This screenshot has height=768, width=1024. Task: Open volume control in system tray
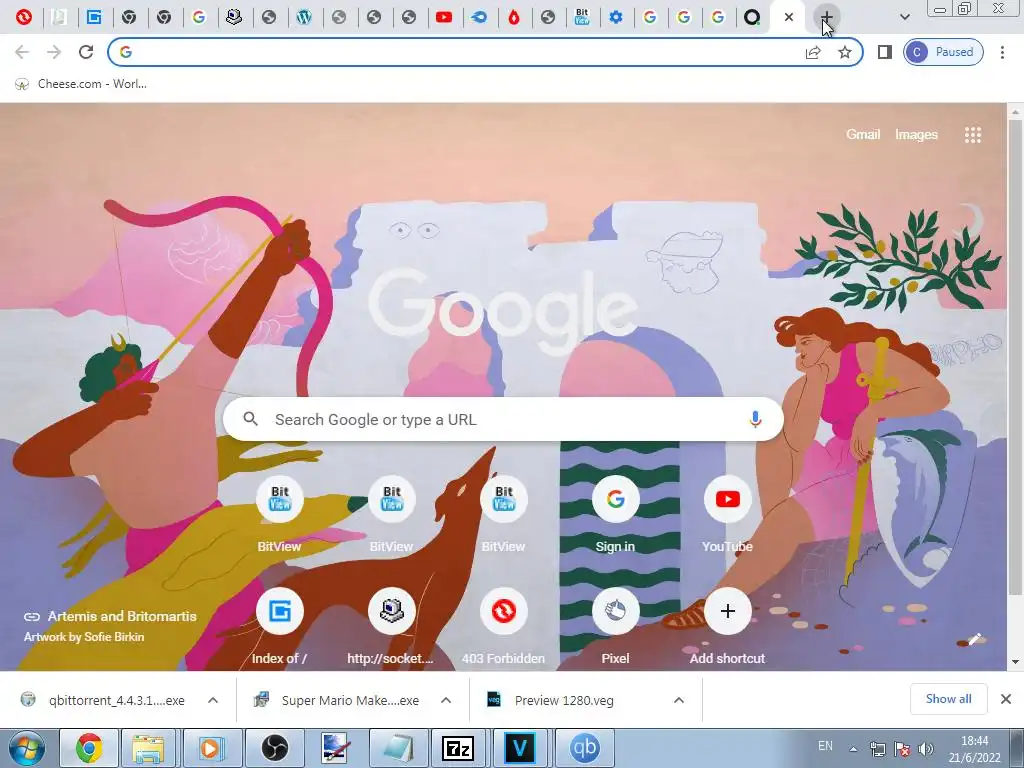[925, 749]
